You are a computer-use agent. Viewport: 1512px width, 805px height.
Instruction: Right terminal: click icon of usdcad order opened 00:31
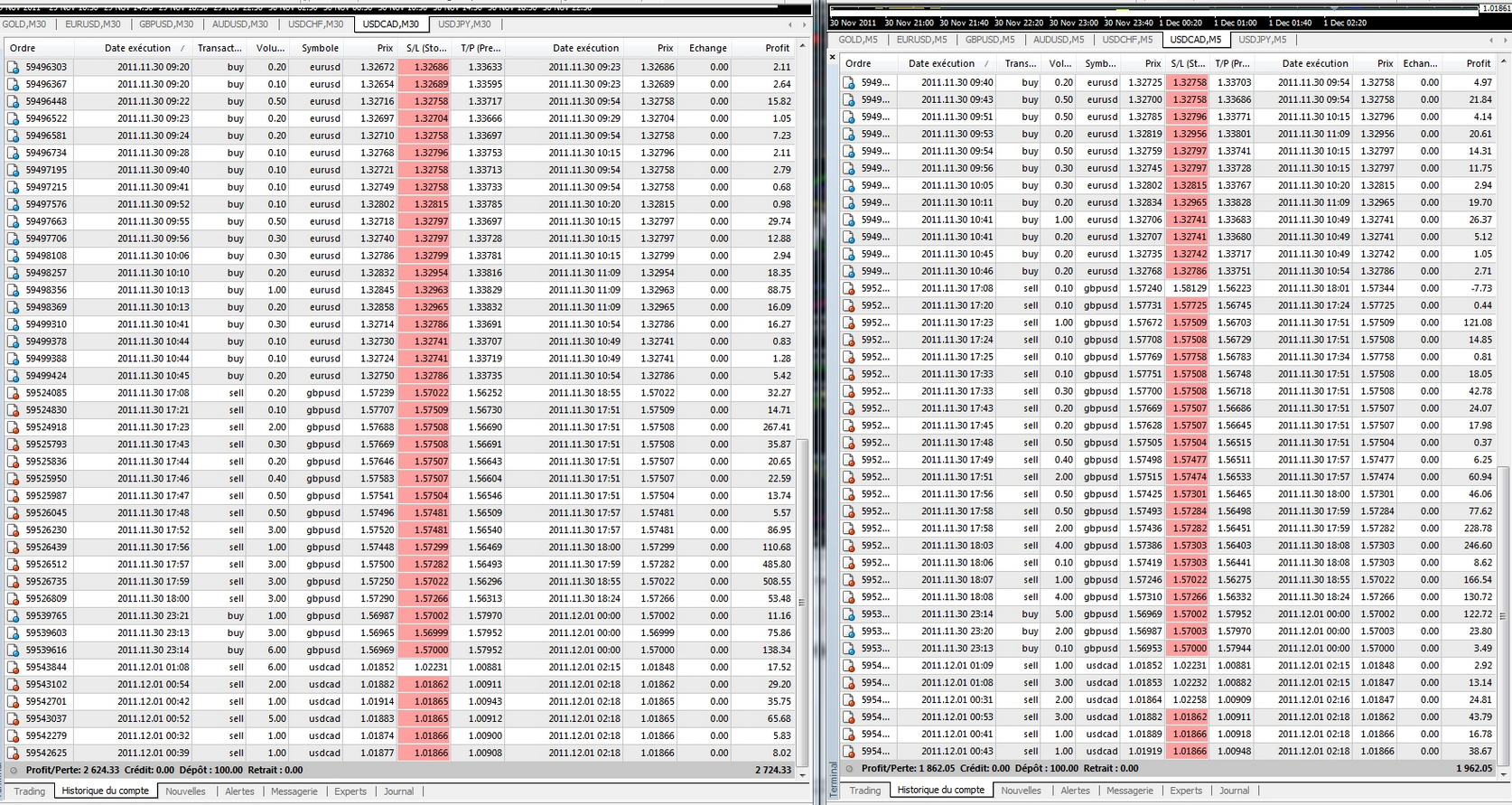click(848, 700)
